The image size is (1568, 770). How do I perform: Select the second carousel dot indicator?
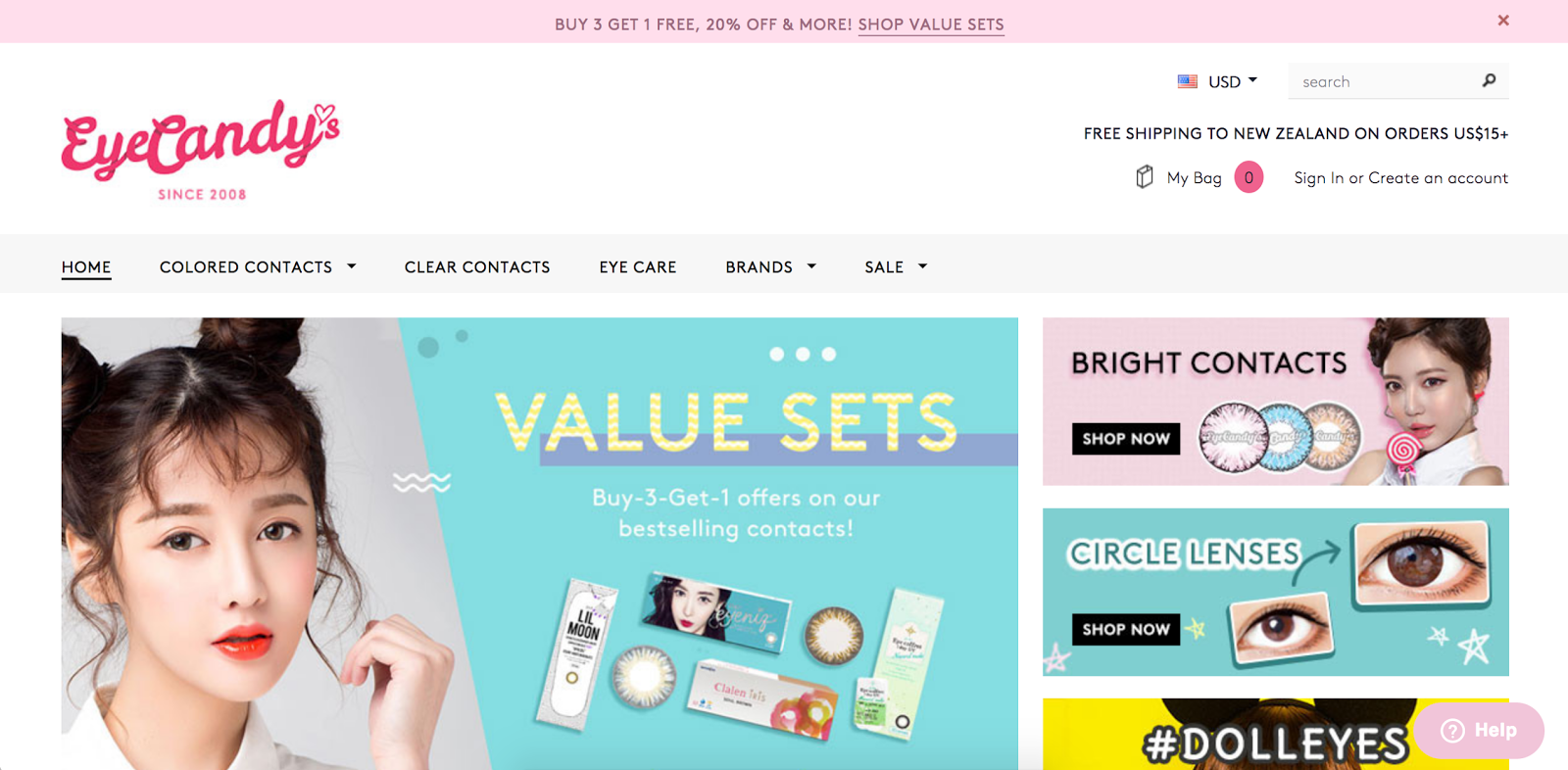[803, 354]
